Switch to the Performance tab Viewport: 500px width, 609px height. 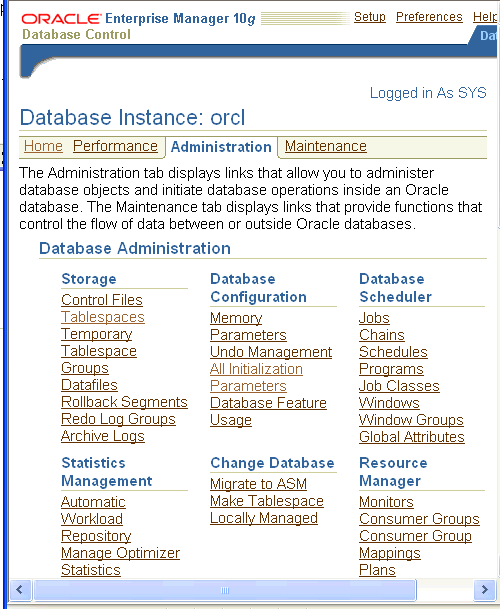click(x=115, y=146)
